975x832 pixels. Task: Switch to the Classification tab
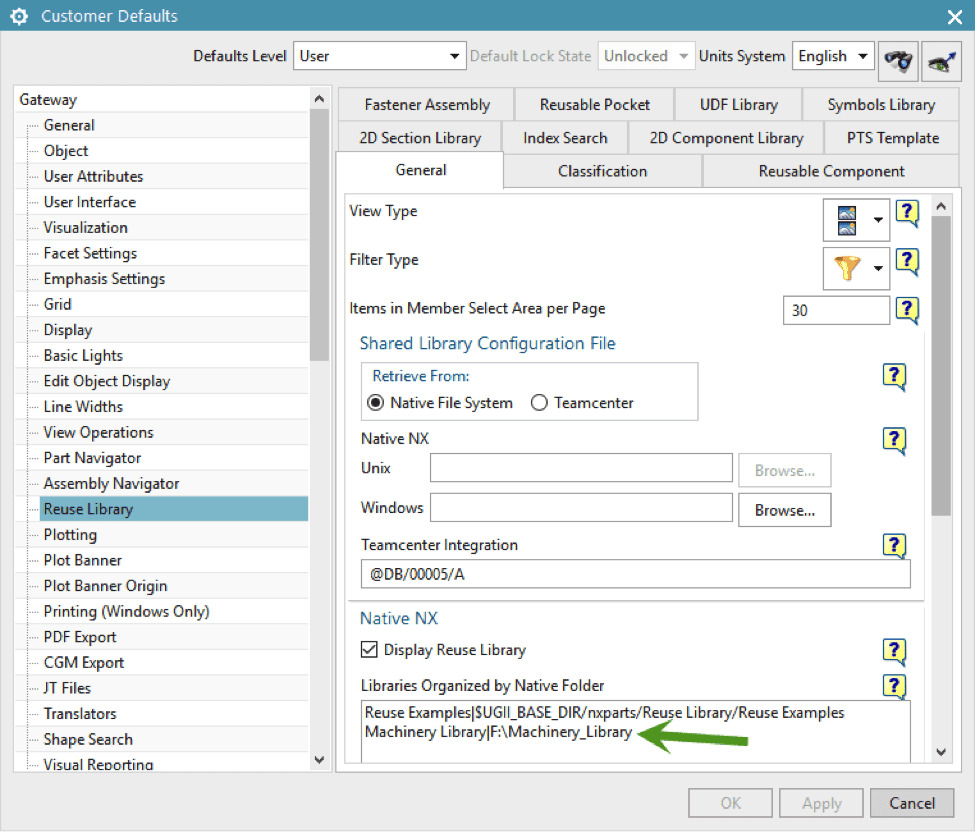click(x=603, y=171)
